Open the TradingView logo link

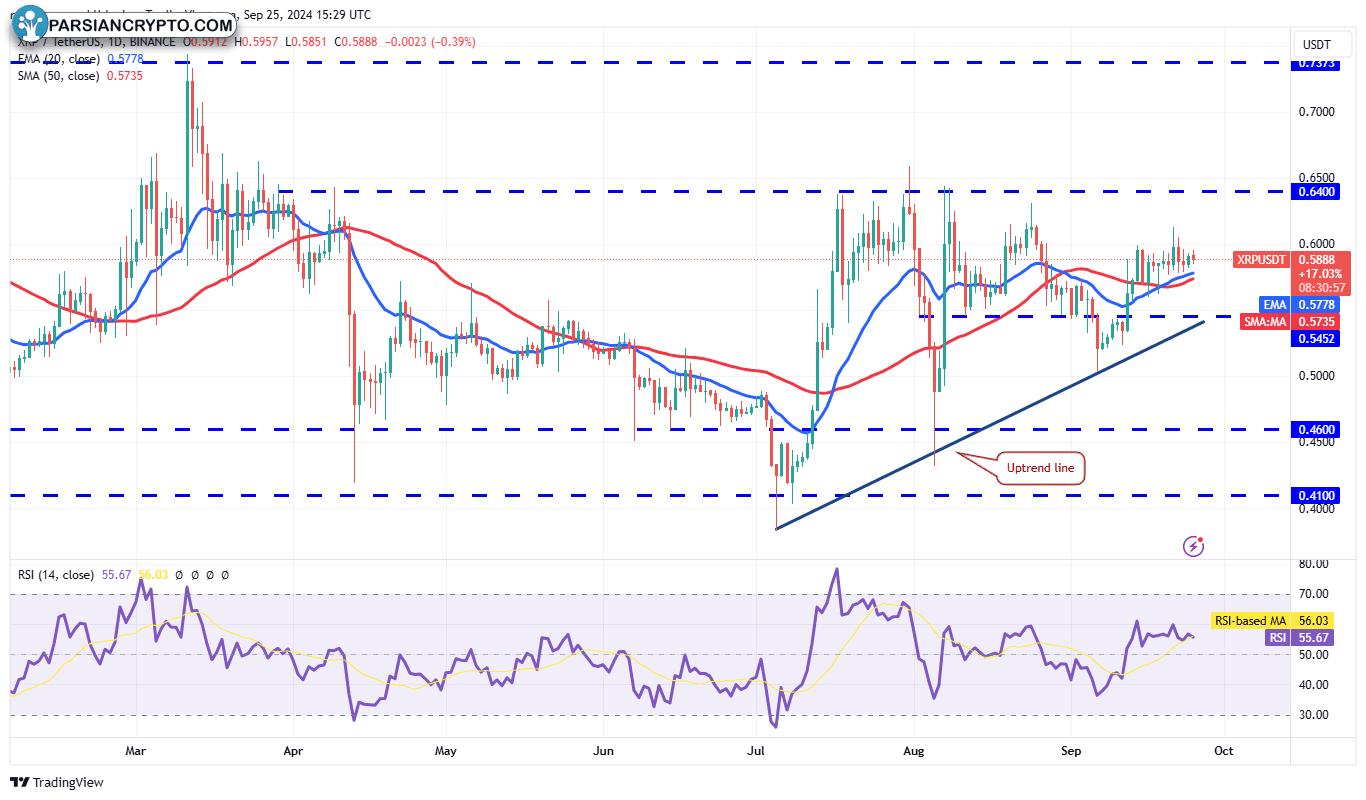pyautogui.click(x=57, y=782)
